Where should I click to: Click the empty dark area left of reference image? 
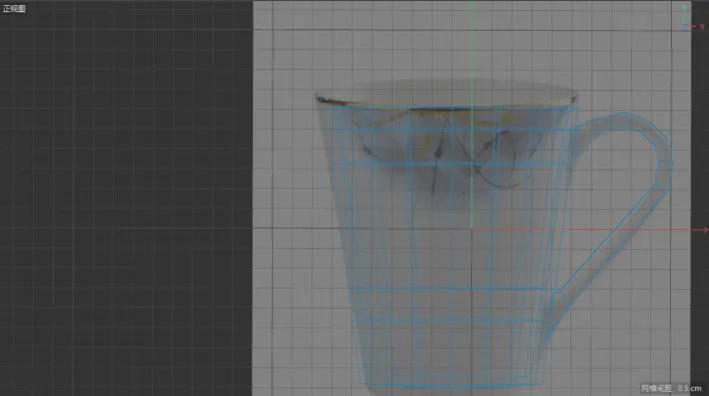[x=126, y=199]
